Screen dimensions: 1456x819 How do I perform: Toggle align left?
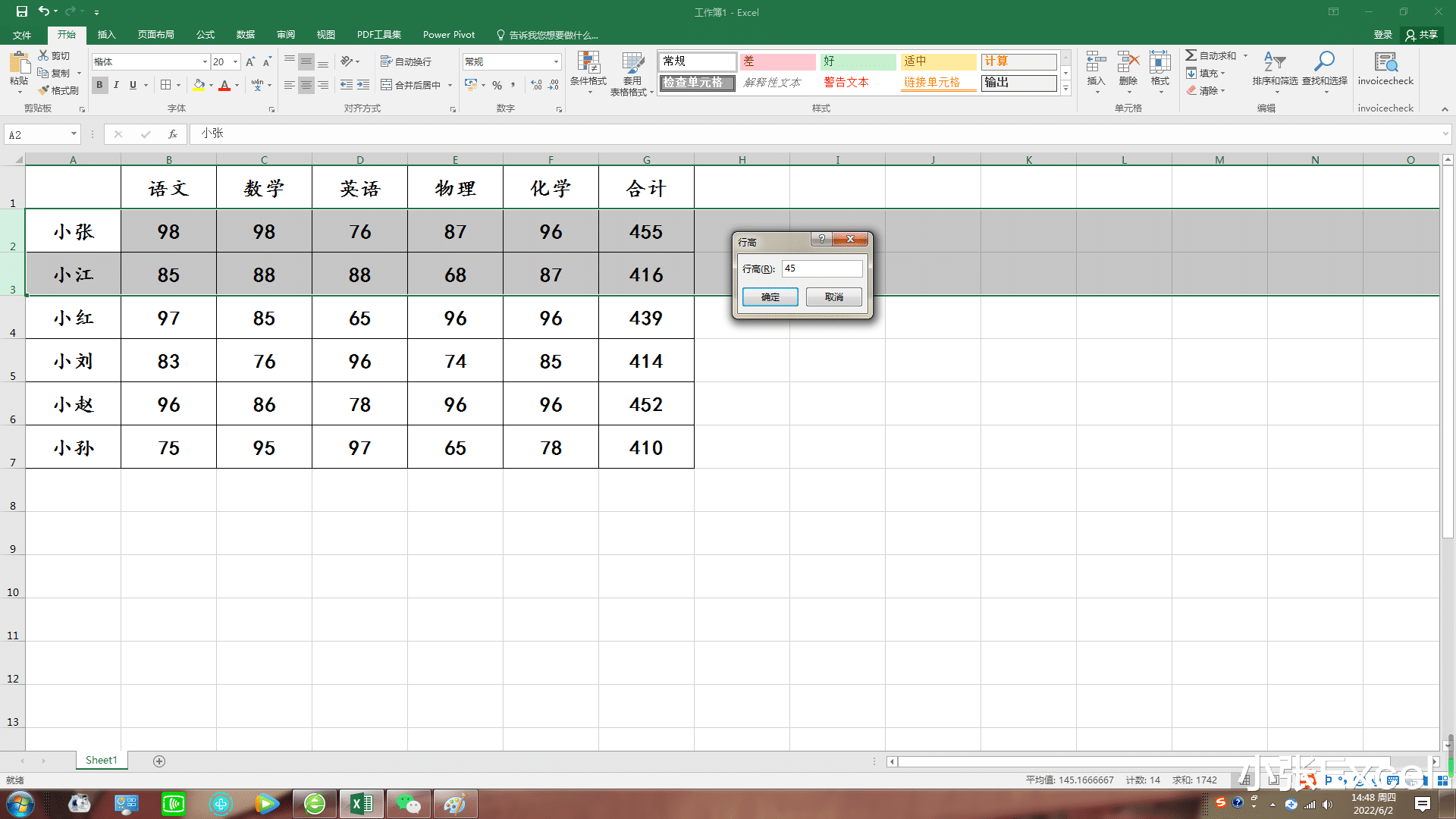pos(290,85)
